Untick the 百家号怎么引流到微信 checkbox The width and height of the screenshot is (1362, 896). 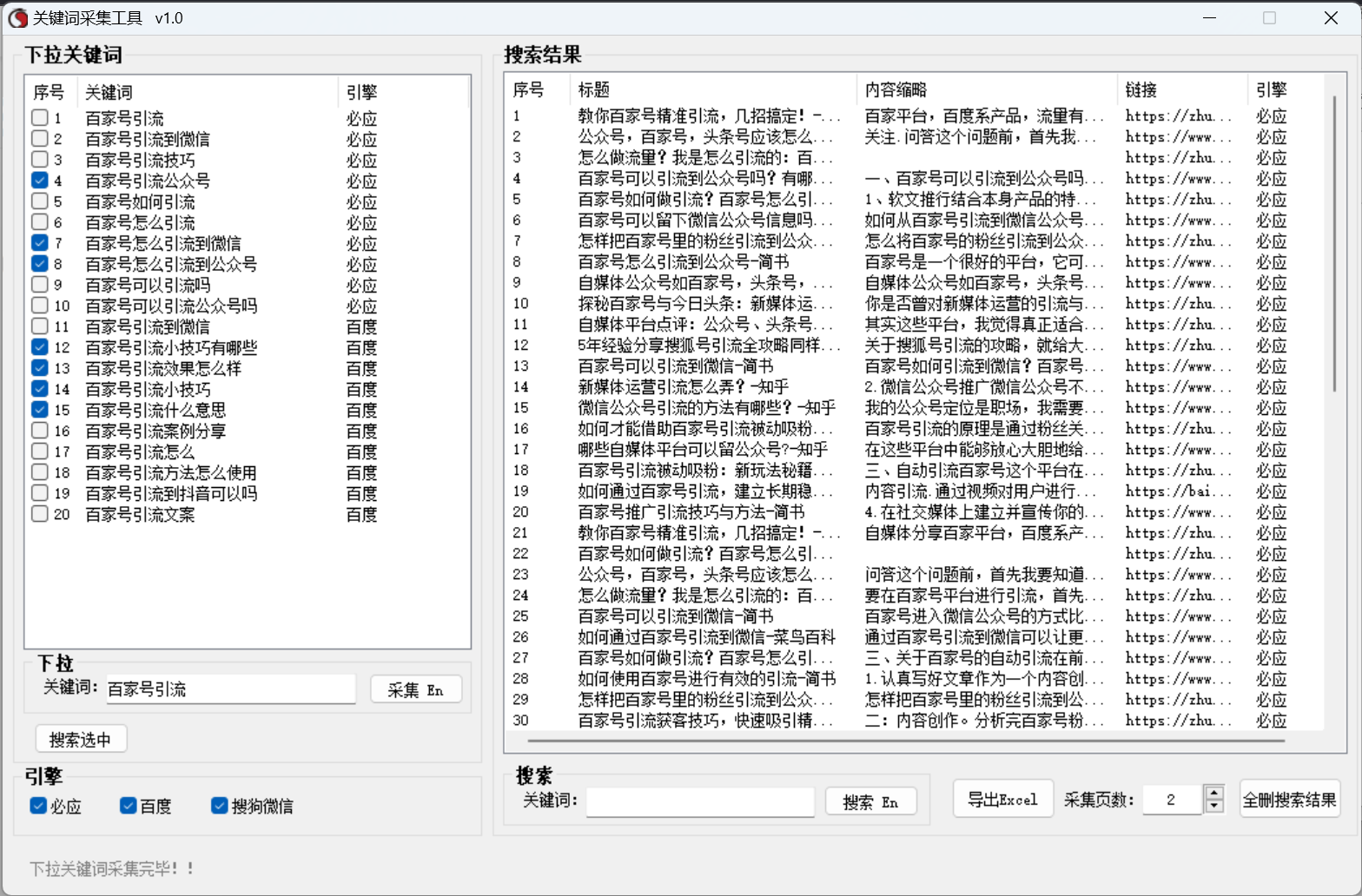tap(40, 243)
